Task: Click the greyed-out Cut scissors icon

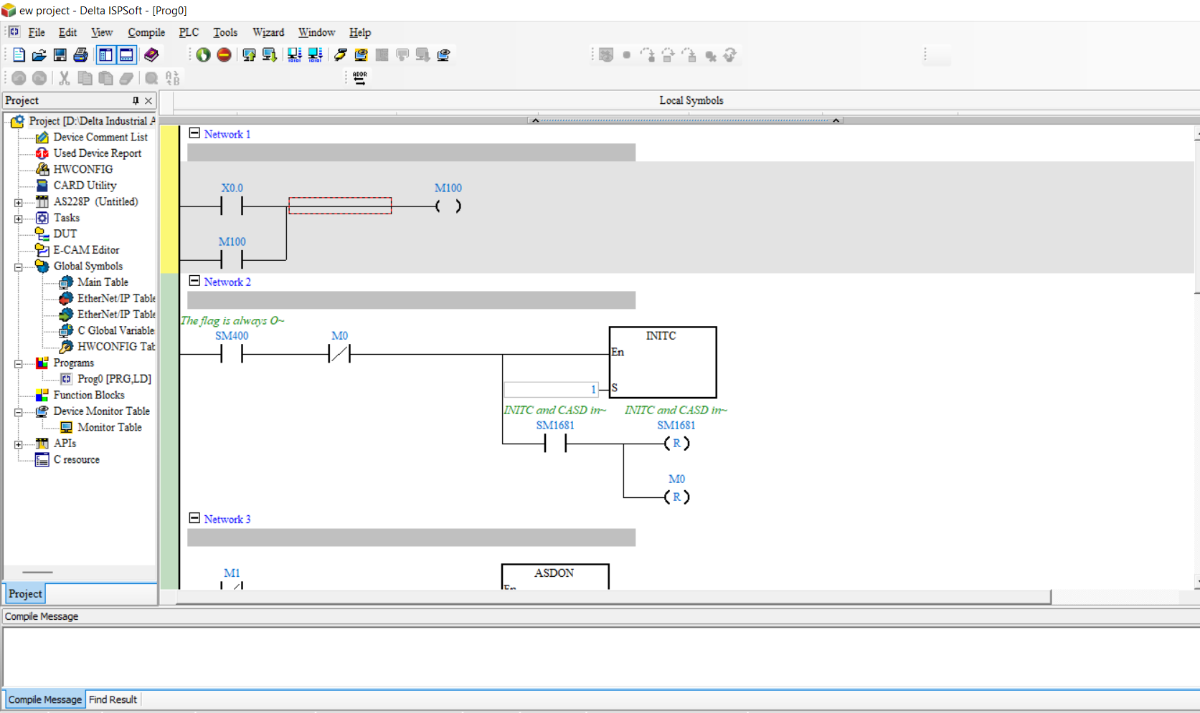Action: point(65,77)
